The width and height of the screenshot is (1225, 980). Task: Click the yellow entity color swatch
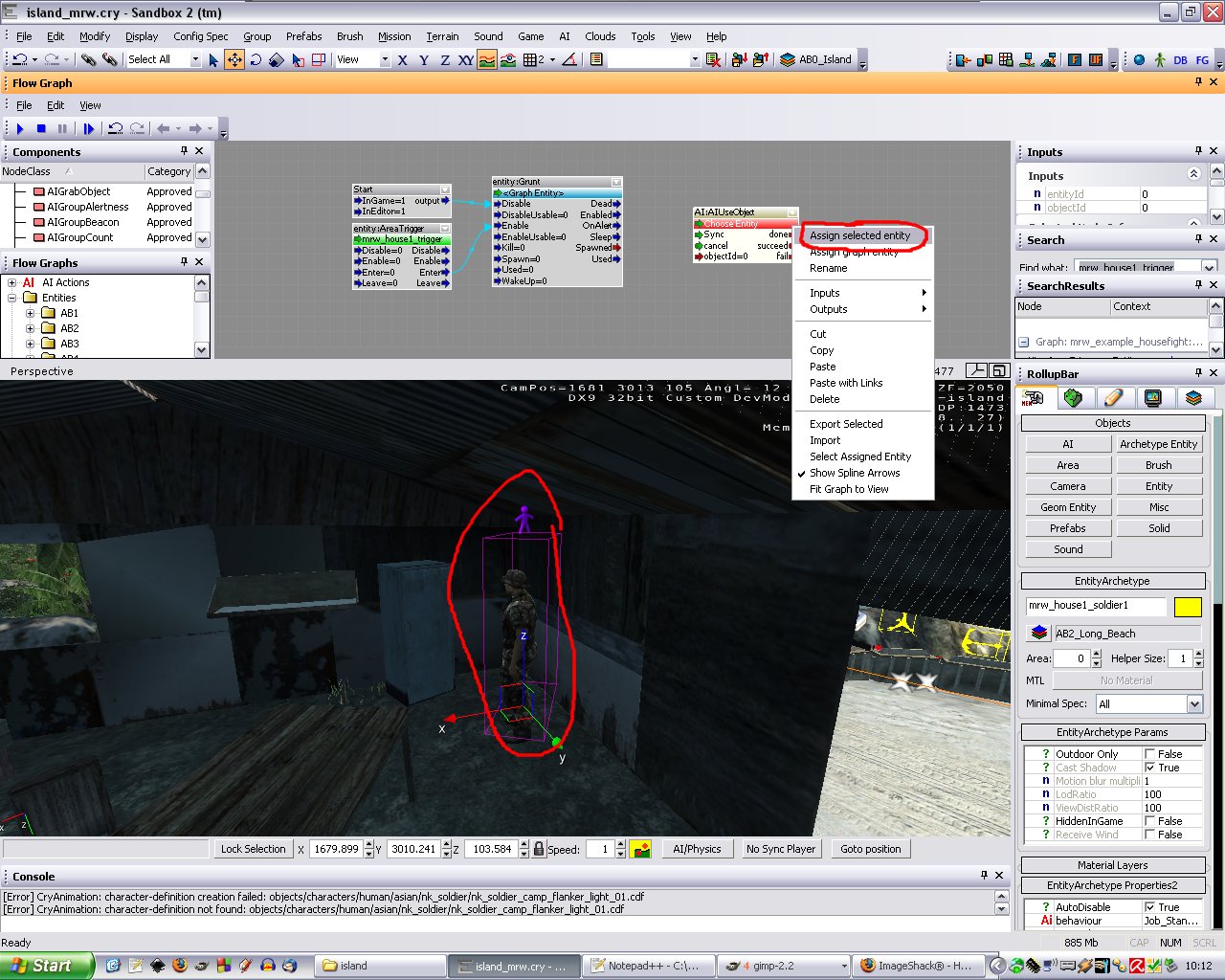[1188, 606]
